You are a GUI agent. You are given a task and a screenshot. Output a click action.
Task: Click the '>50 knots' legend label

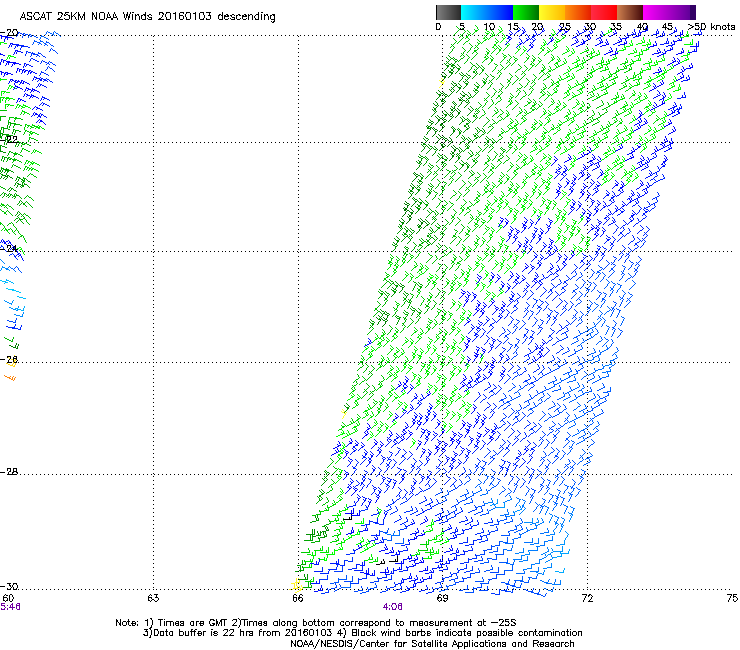pyautogui.click(x=711, y=27)
